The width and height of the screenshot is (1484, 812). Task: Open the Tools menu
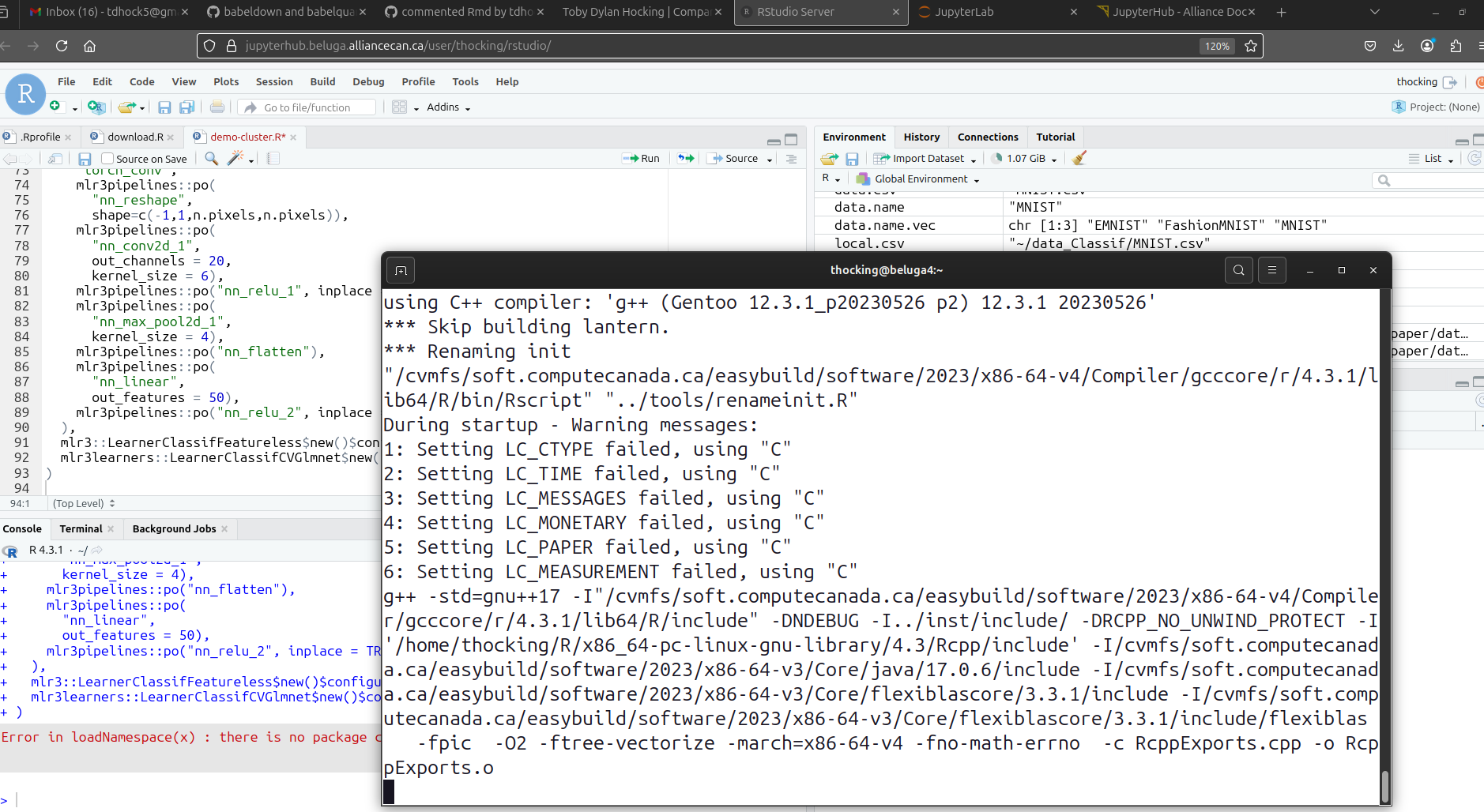click(x=465, y=81)
